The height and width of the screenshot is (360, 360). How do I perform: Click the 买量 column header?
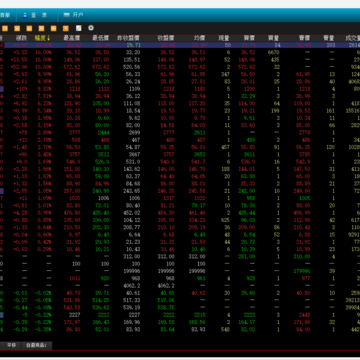(x=273, y=38)
